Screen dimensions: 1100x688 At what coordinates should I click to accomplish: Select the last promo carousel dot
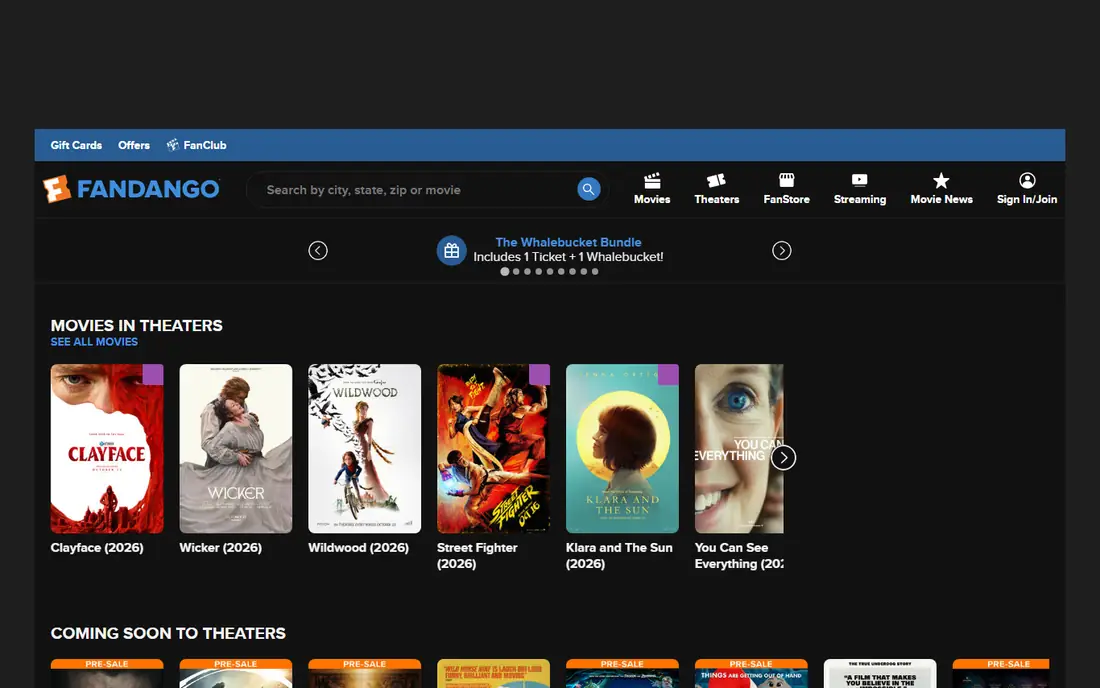595,271
